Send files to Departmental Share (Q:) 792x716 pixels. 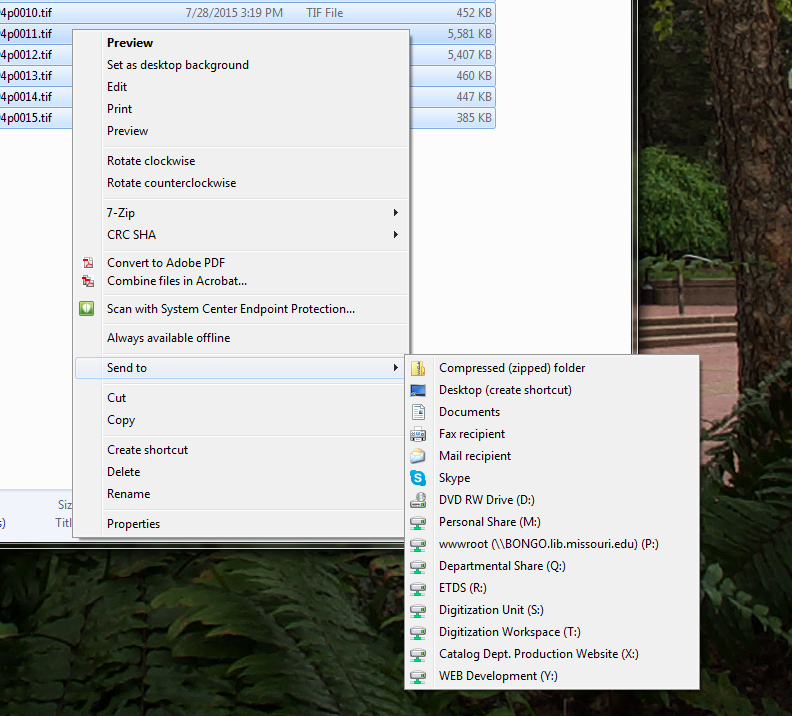tap(502, 566)
